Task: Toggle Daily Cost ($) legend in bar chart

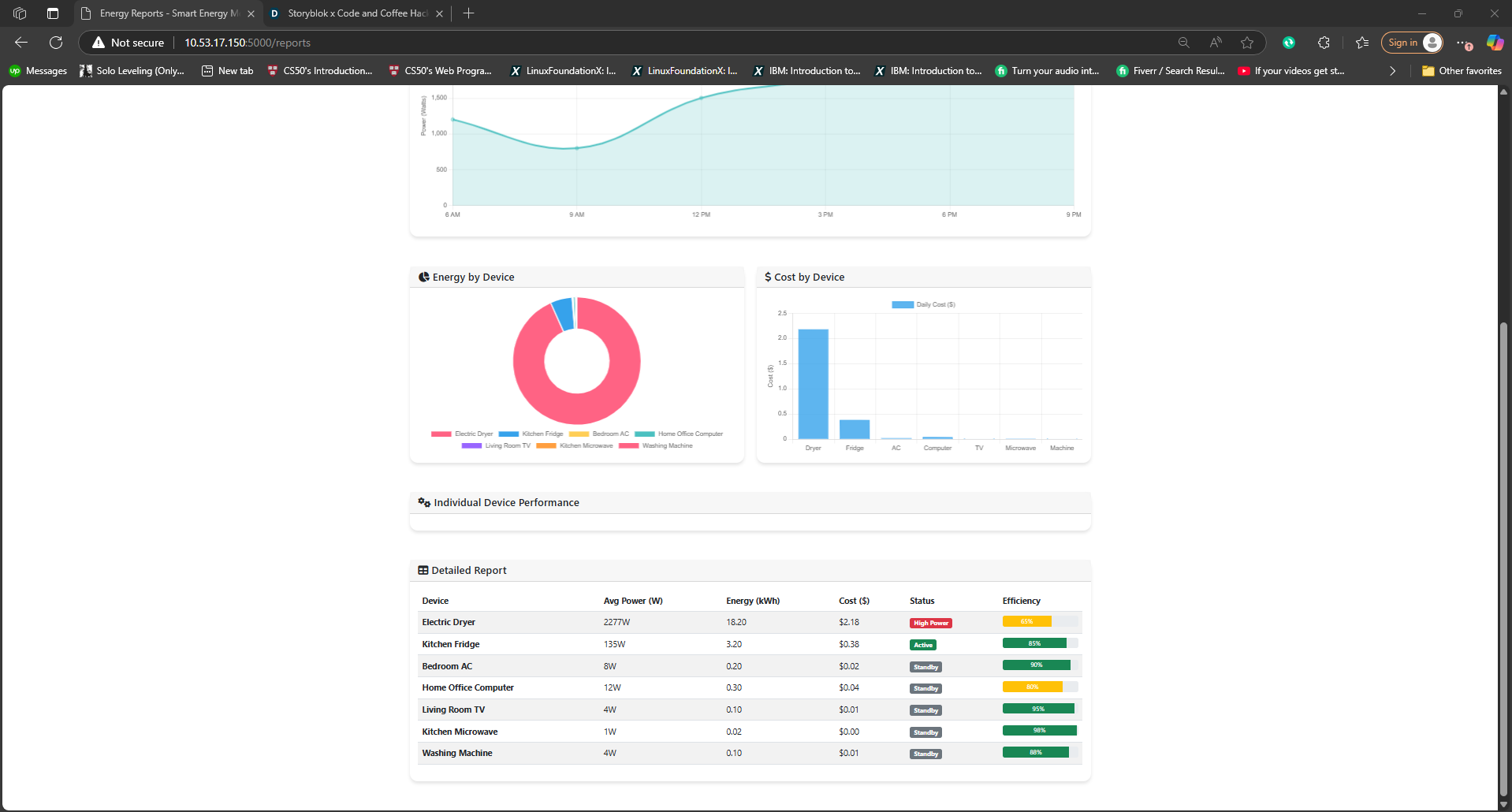Action: pos(923,304)
